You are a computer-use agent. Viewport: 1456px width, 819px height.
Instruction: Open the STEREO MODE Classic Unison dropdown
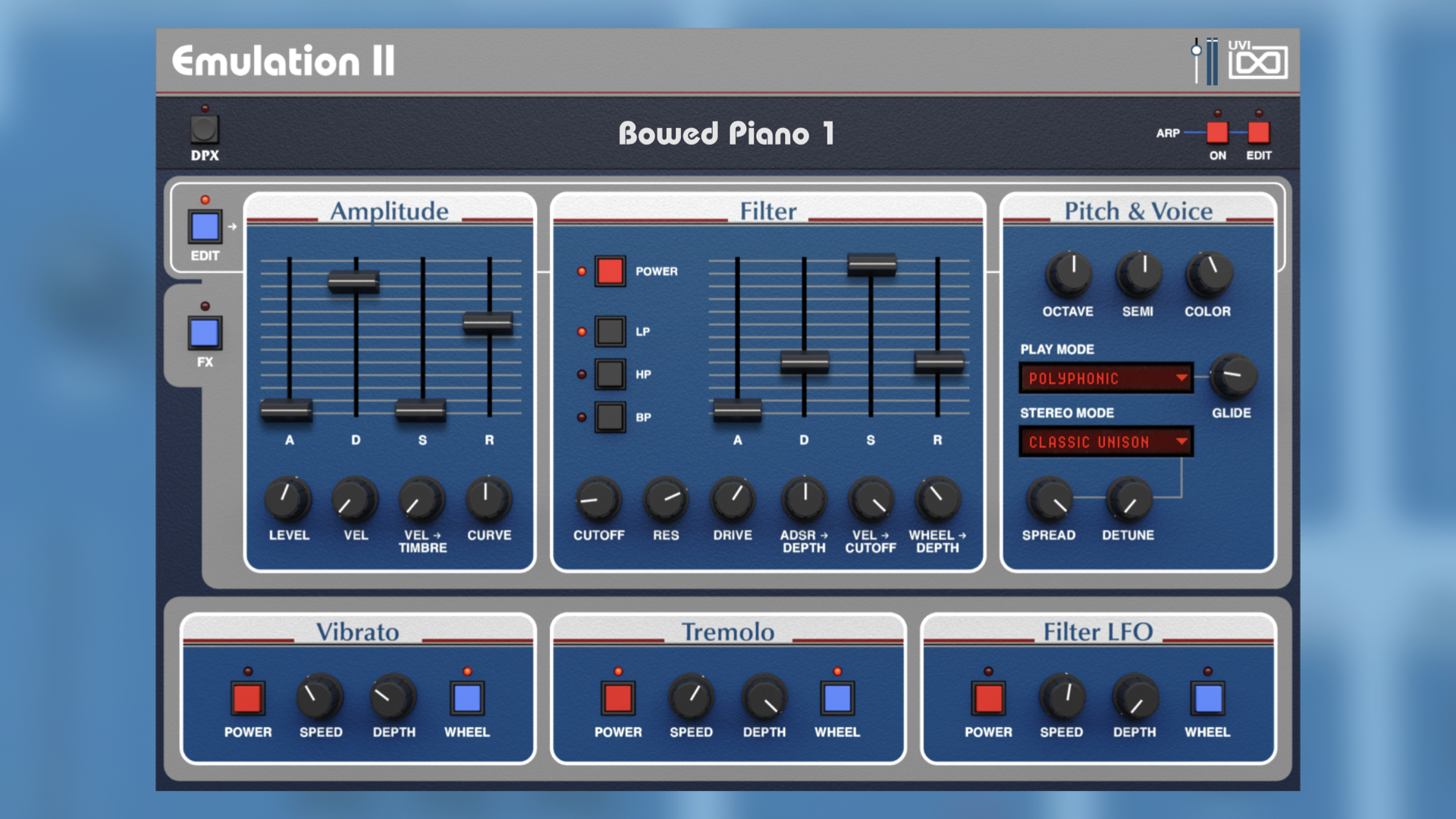(1105, 441)
